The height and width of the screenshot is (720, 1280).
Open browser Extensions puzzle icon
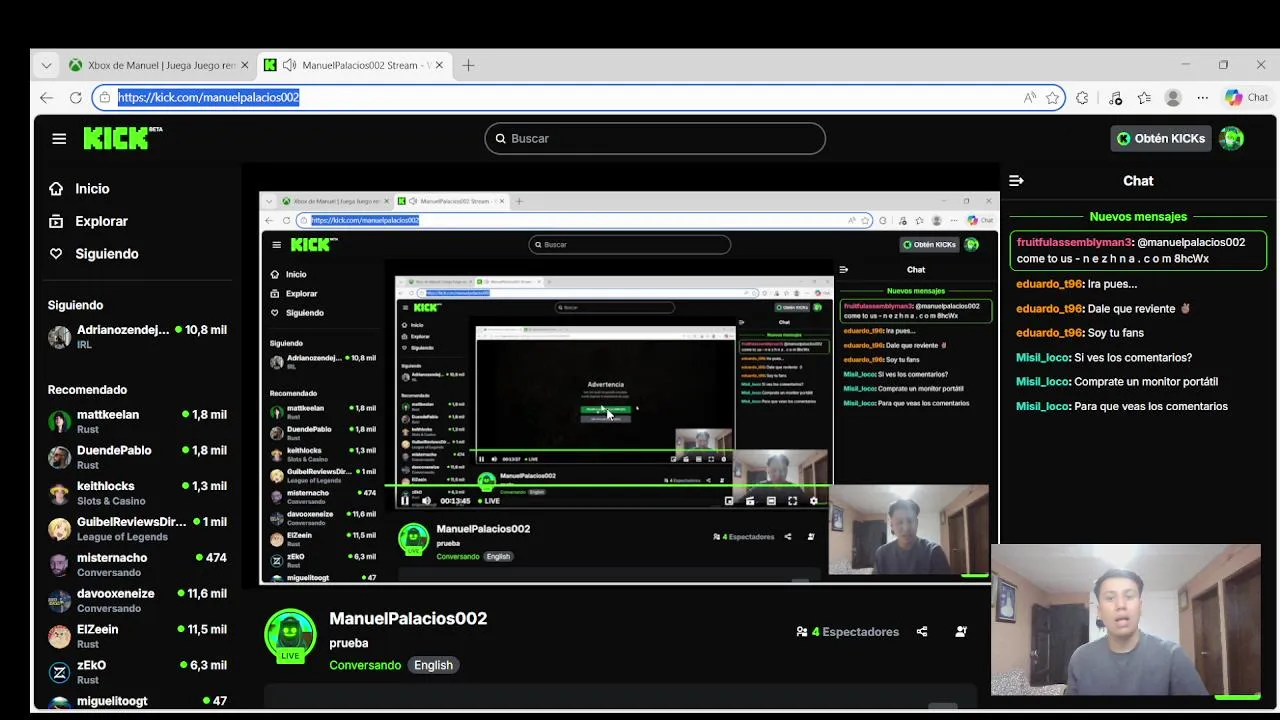[x=1082, y=97]
